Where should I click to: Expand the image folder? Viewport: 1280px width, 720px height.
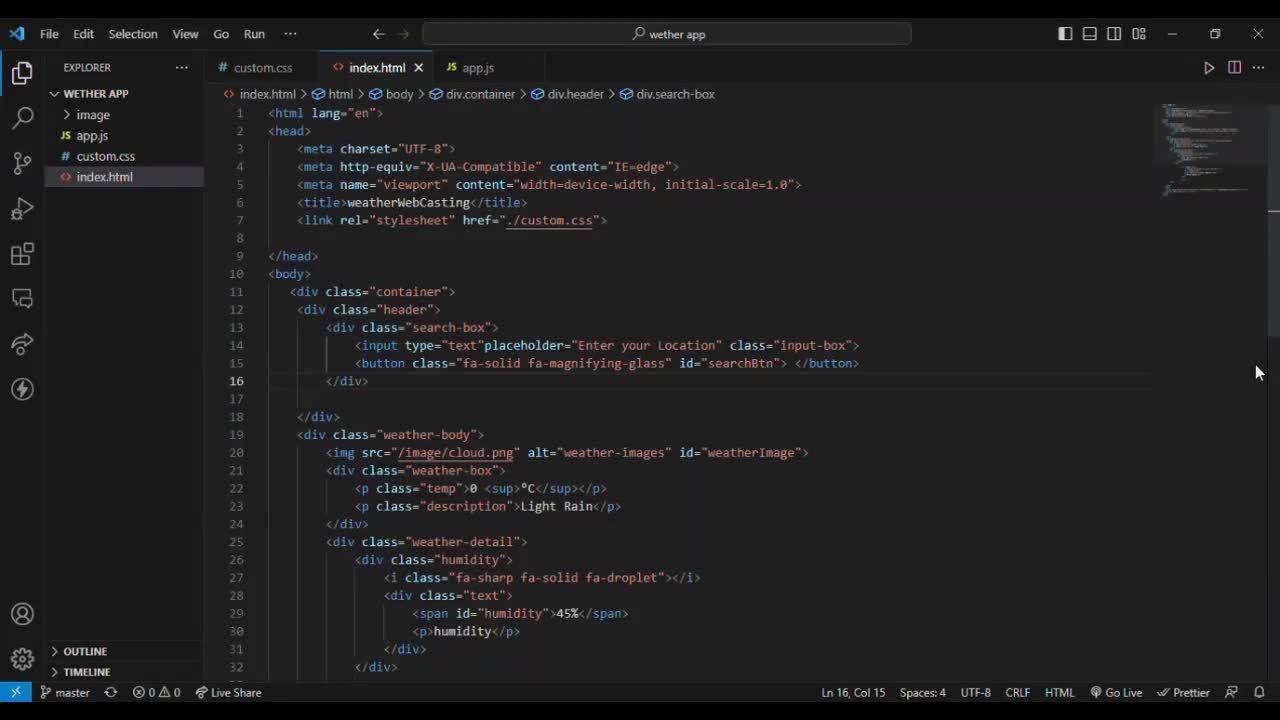(x=124, y=115)
